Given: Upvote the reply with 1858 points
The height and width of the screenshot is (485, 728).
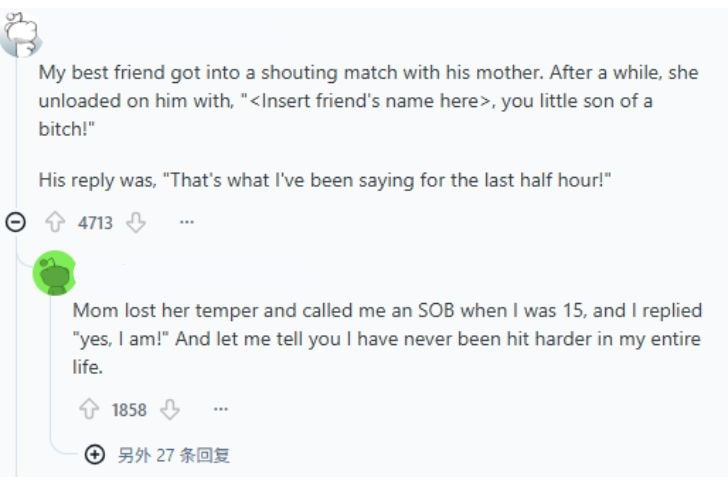Looking at the screenshot, I should pos(92,409).
